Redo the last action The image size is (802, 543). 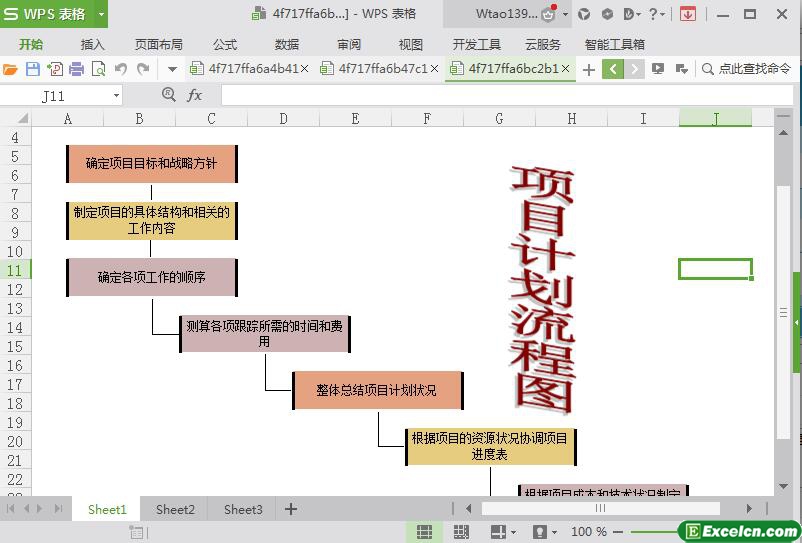[x=143, y=69]
